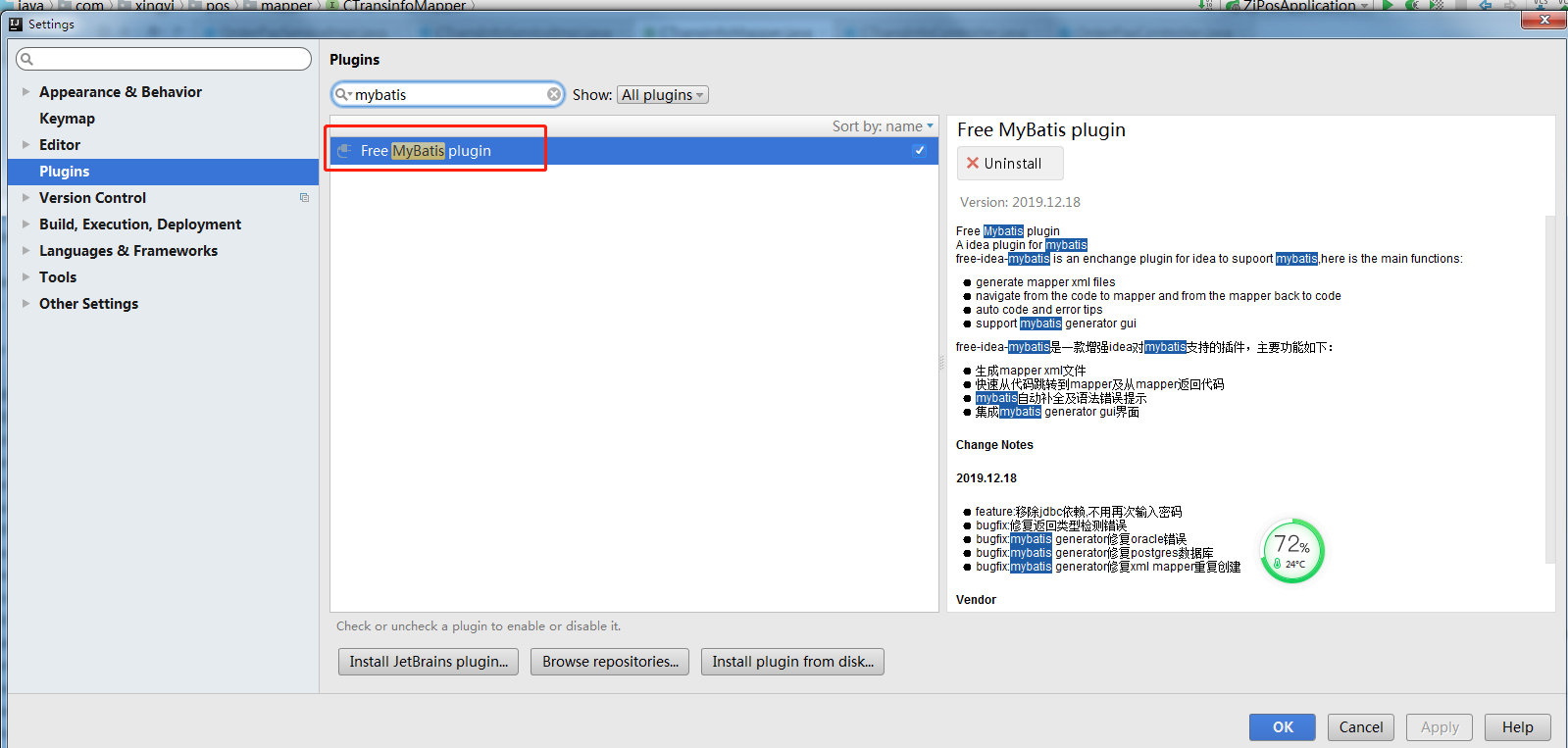Click 'Version: 2019.12.18' text

tap(1020, 202)
